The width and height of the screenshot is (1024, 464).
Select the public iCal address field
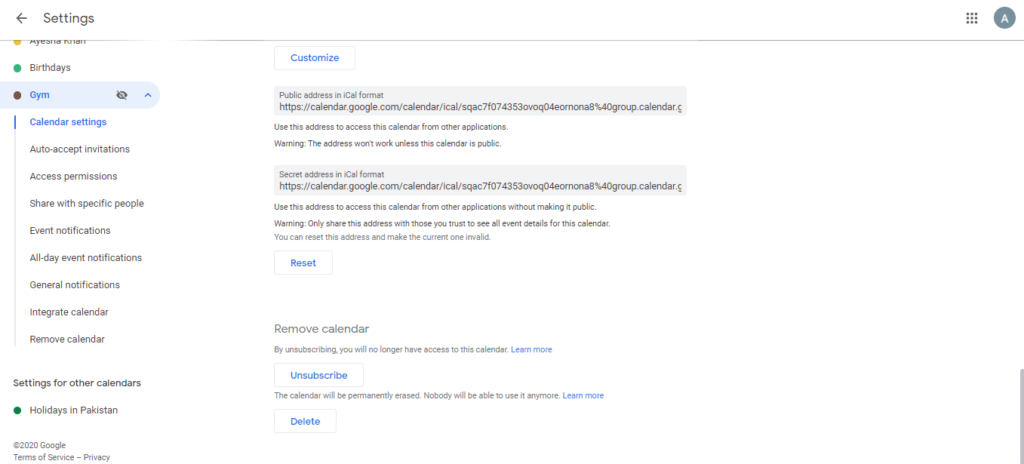pos(480,101)
